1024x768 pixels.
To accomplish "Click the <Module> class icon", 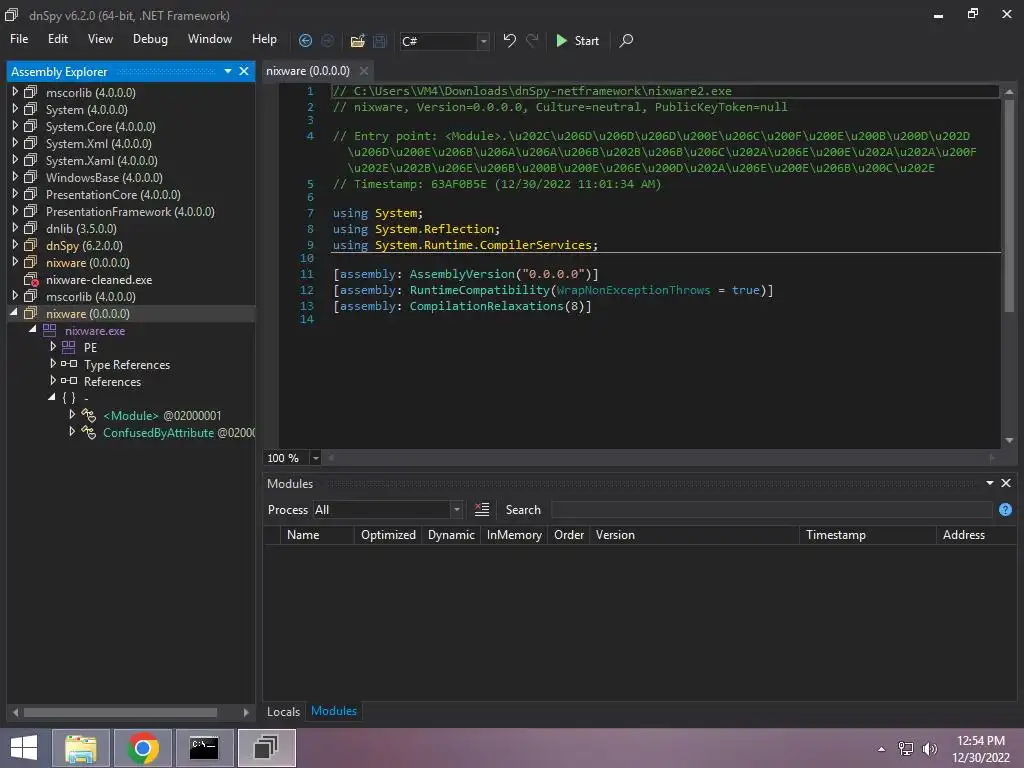I will 88,415.
